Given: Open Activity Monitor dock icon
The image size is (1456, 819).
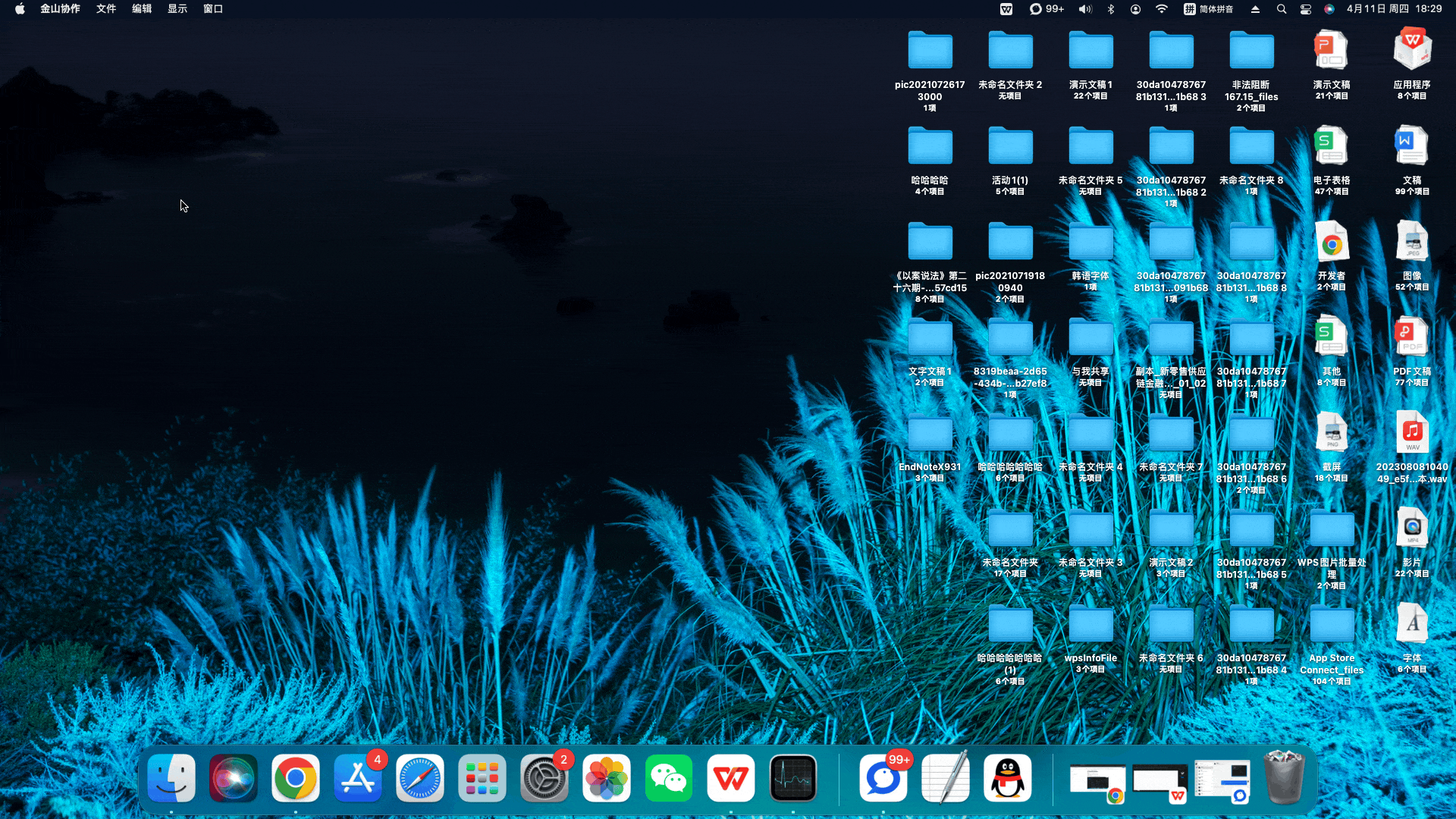Looking at the screenshot, I should (x=793, y=778).
